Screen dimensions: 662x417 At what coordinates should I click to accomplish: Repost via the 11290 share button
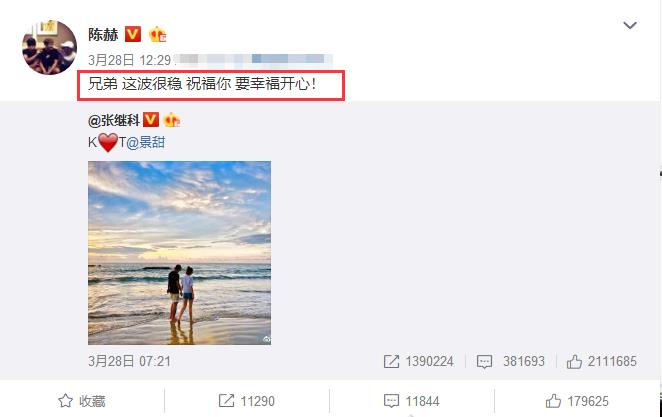click(247, 401)
